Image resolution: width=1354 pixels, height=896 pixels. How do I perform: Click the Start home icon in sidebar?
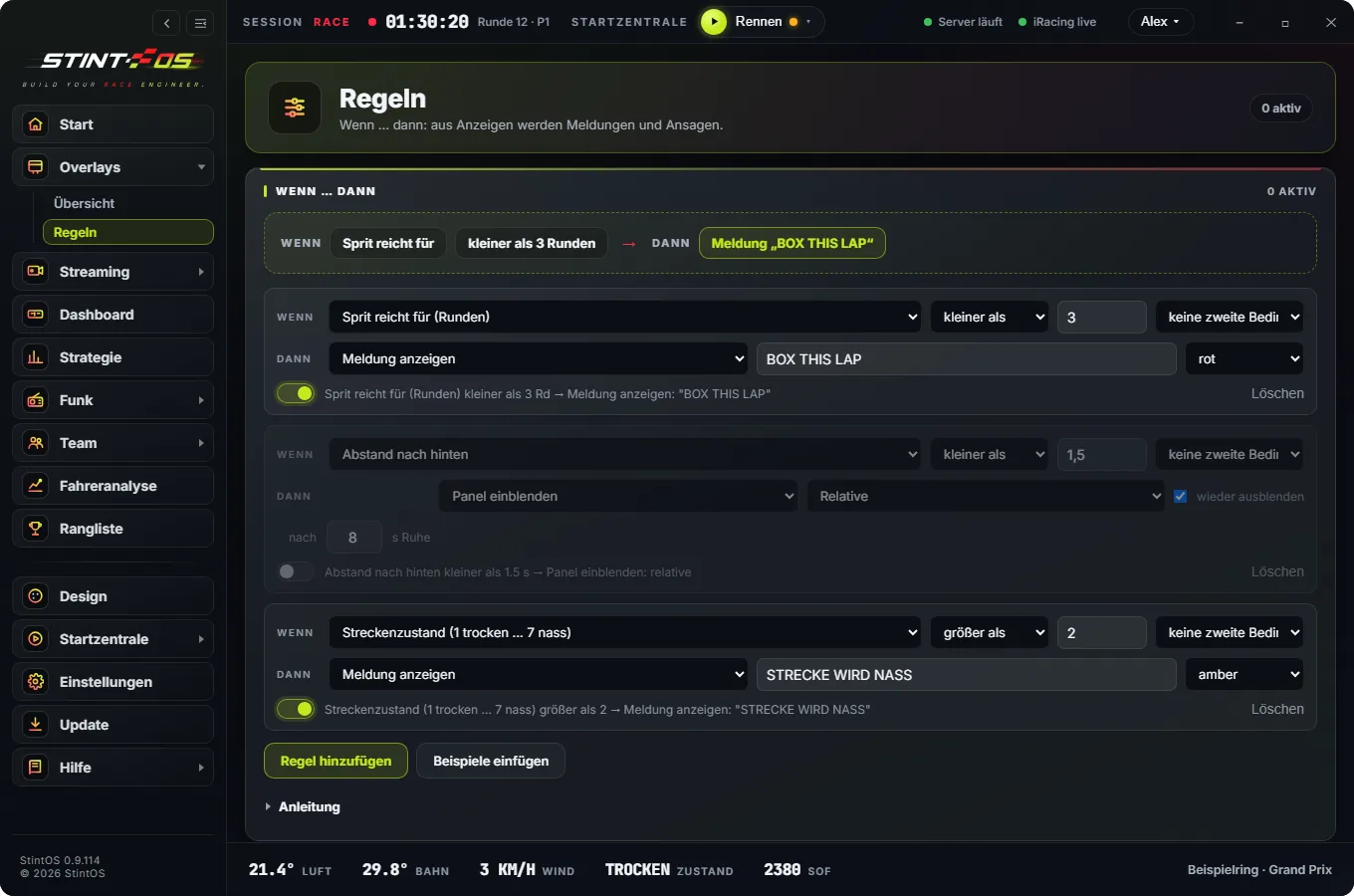pos(36,124)
